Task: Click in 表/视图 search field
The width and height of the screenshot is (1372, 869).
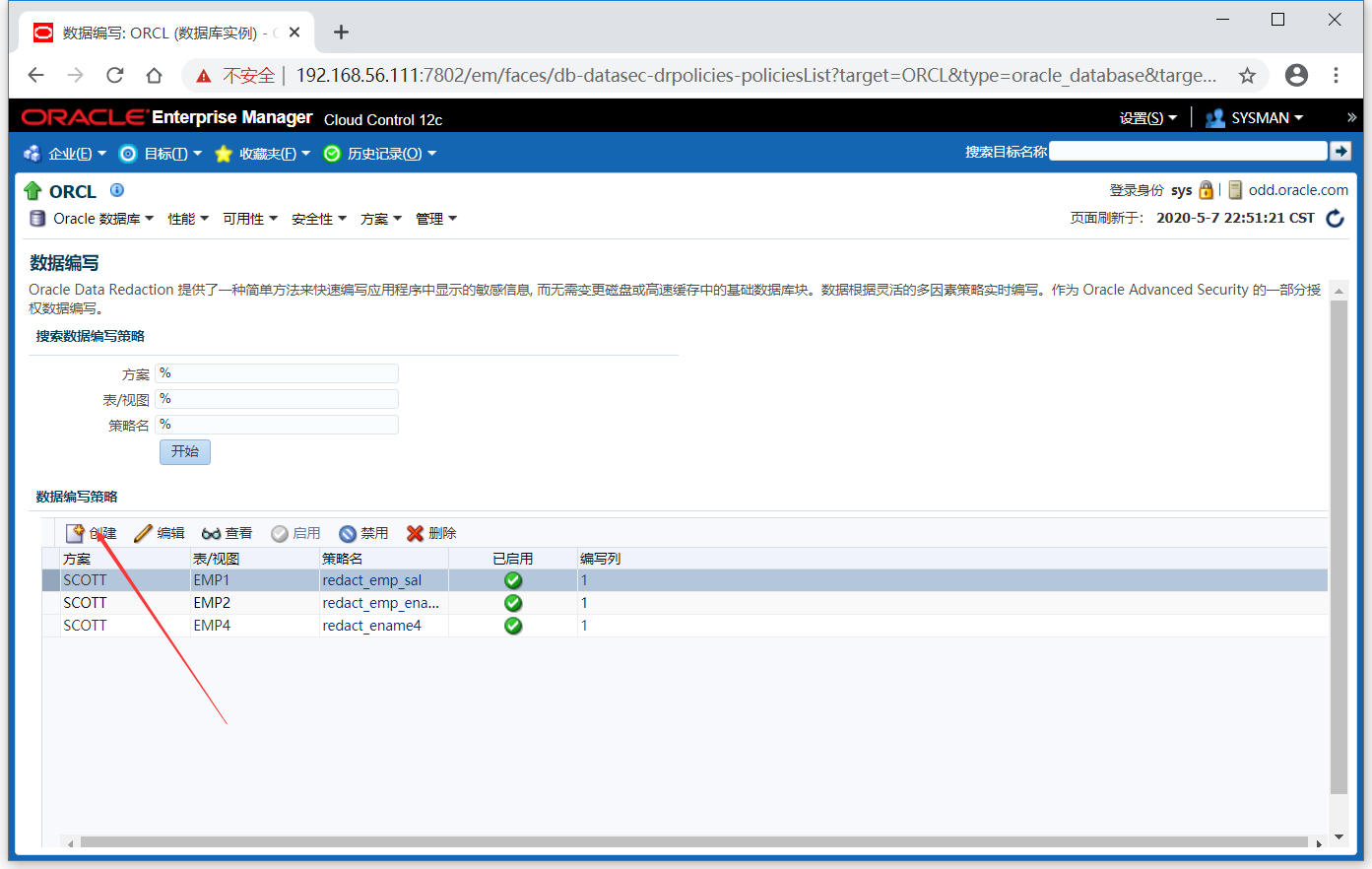Action: click(277, 399)
